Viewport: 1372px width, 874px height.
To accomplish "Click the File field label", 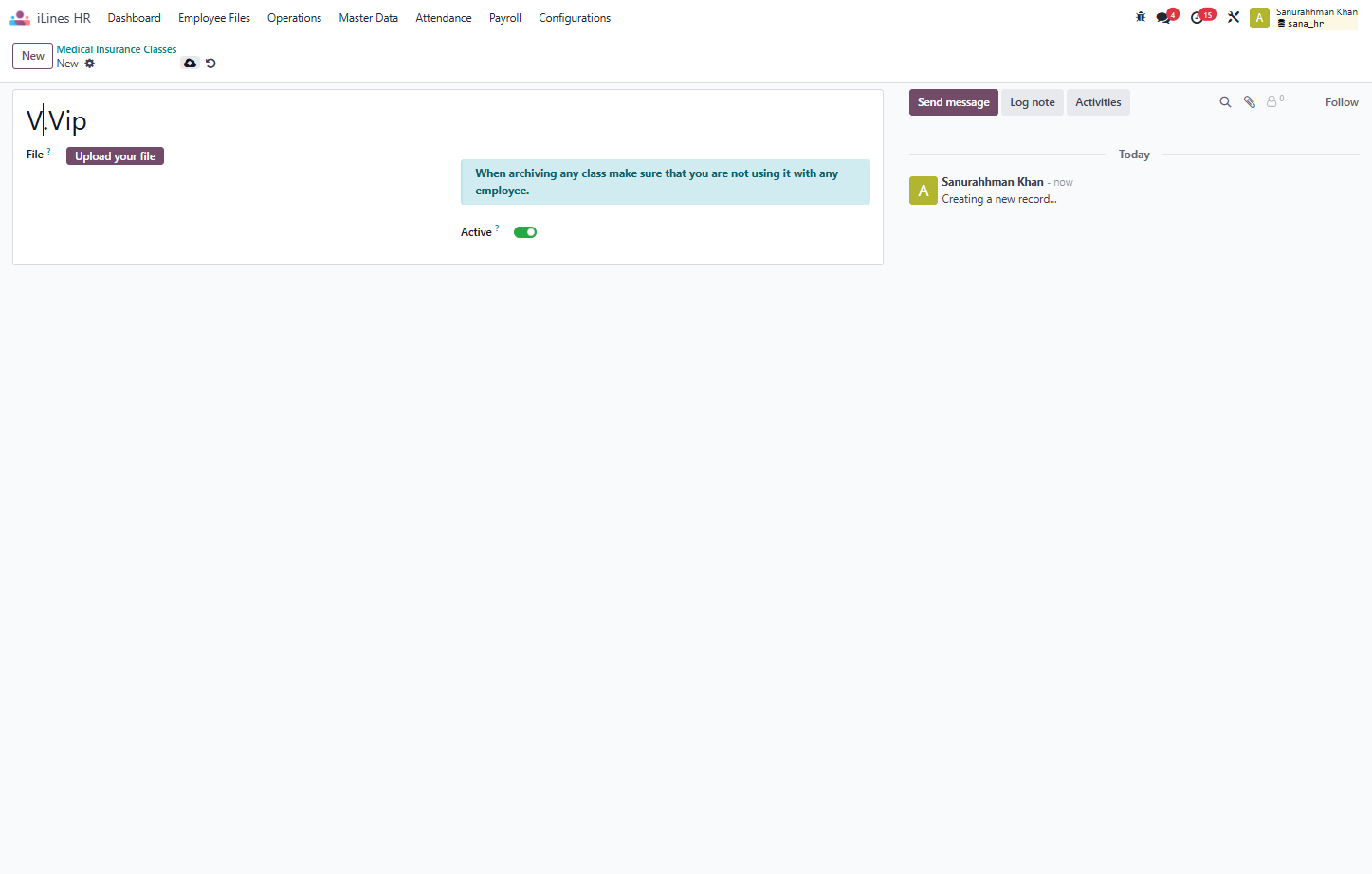I will coord(35,155).
